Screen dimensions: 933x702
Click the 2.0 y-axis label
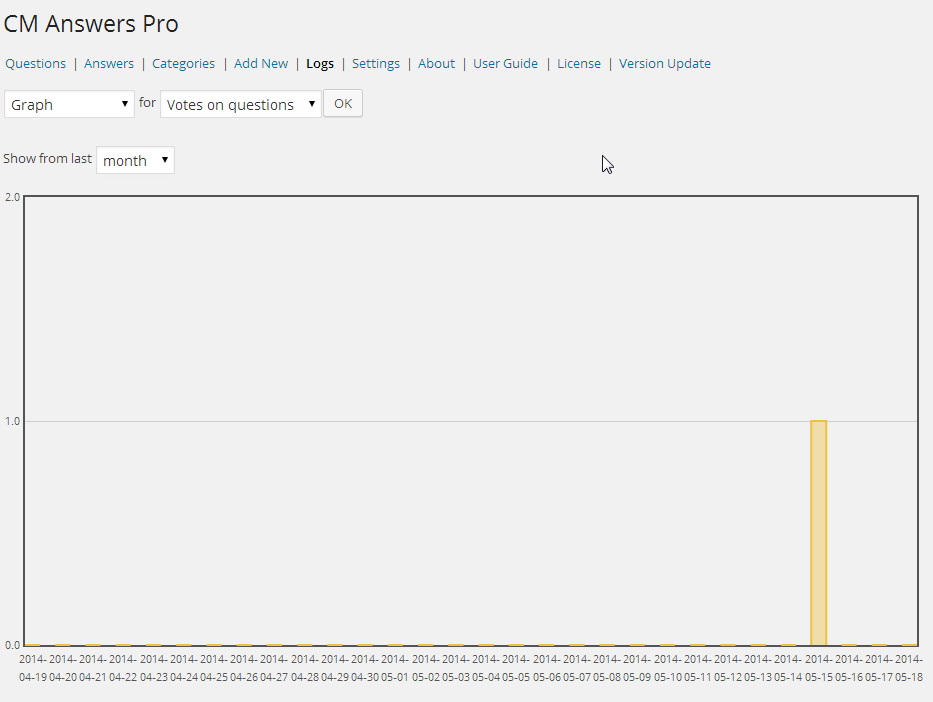point(12,197)
